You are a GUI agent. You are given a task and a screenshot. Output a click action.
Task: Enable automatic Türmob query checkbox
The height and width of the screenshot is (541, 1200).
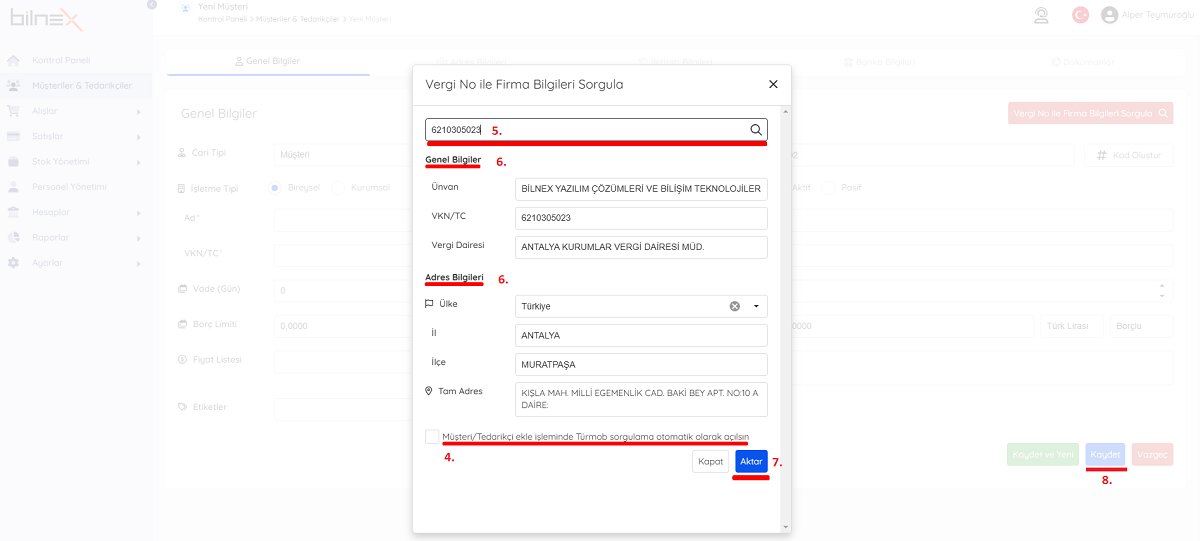point(432,437)
